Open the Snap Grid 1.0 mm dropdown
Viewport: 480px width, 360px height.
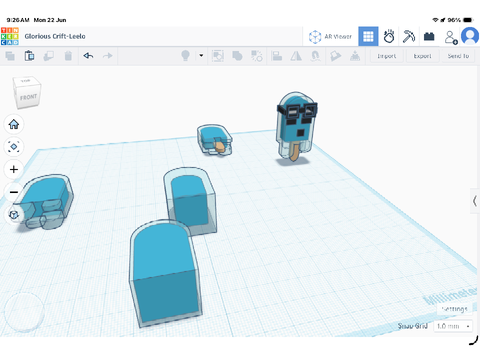(x=453, y=326)
